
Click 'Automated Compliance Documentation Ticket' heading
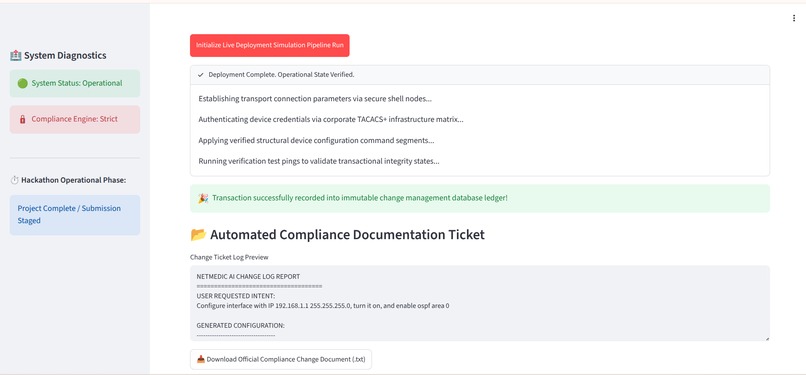click(x=347, y=235)
